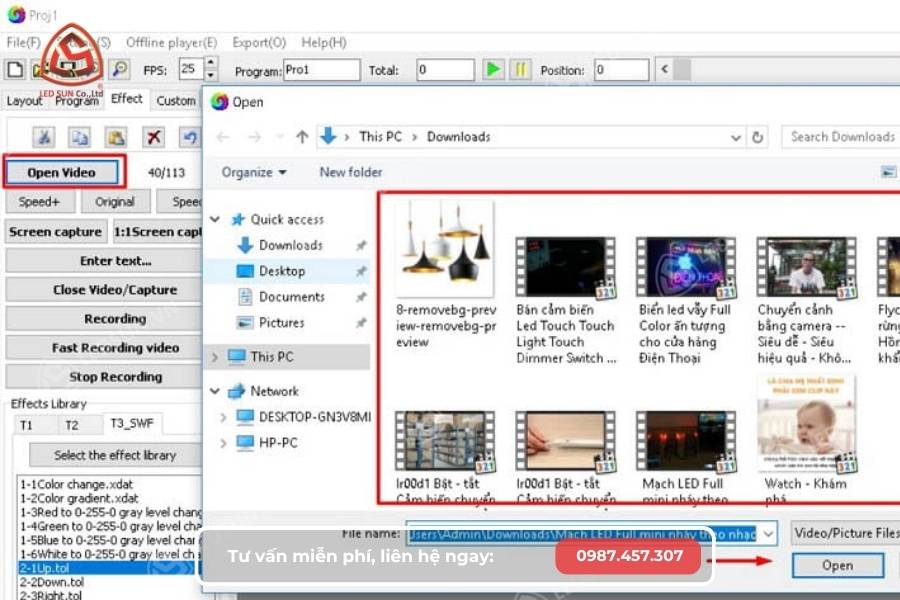Start playback with the green play icon
Image resolution: width=900 pixels, height=600 pixels.
[x=493, y=70]
